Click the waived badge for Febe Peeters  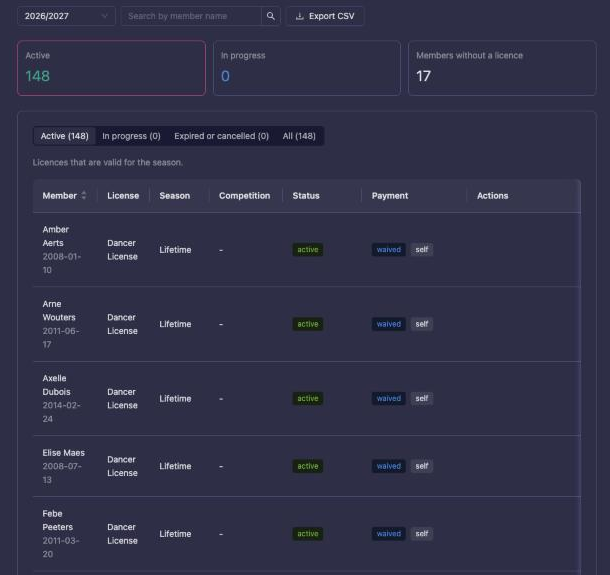pos(389,534)
